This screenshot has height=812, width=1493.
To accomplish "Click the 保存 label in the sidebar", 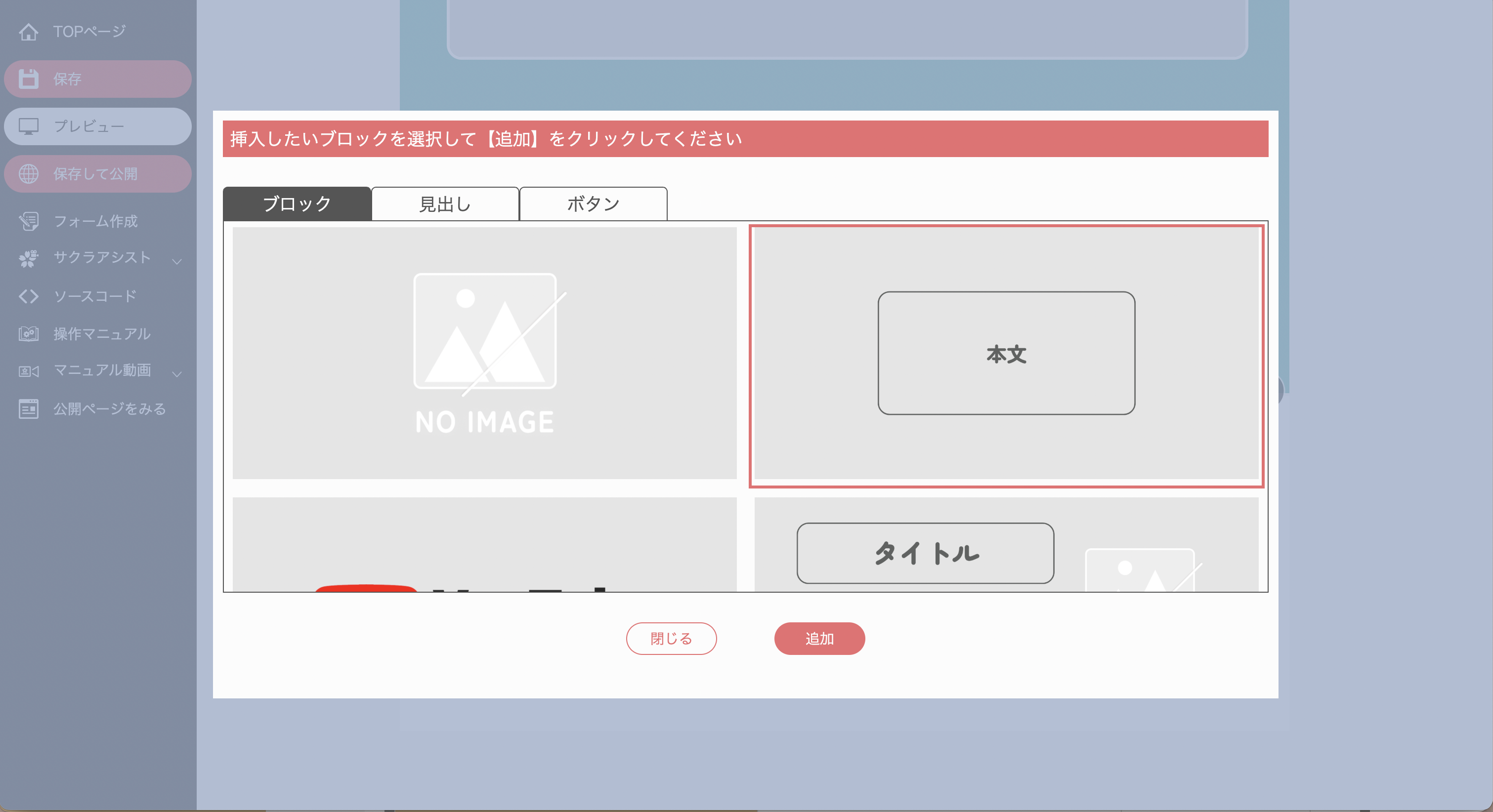I will point(67,79).
